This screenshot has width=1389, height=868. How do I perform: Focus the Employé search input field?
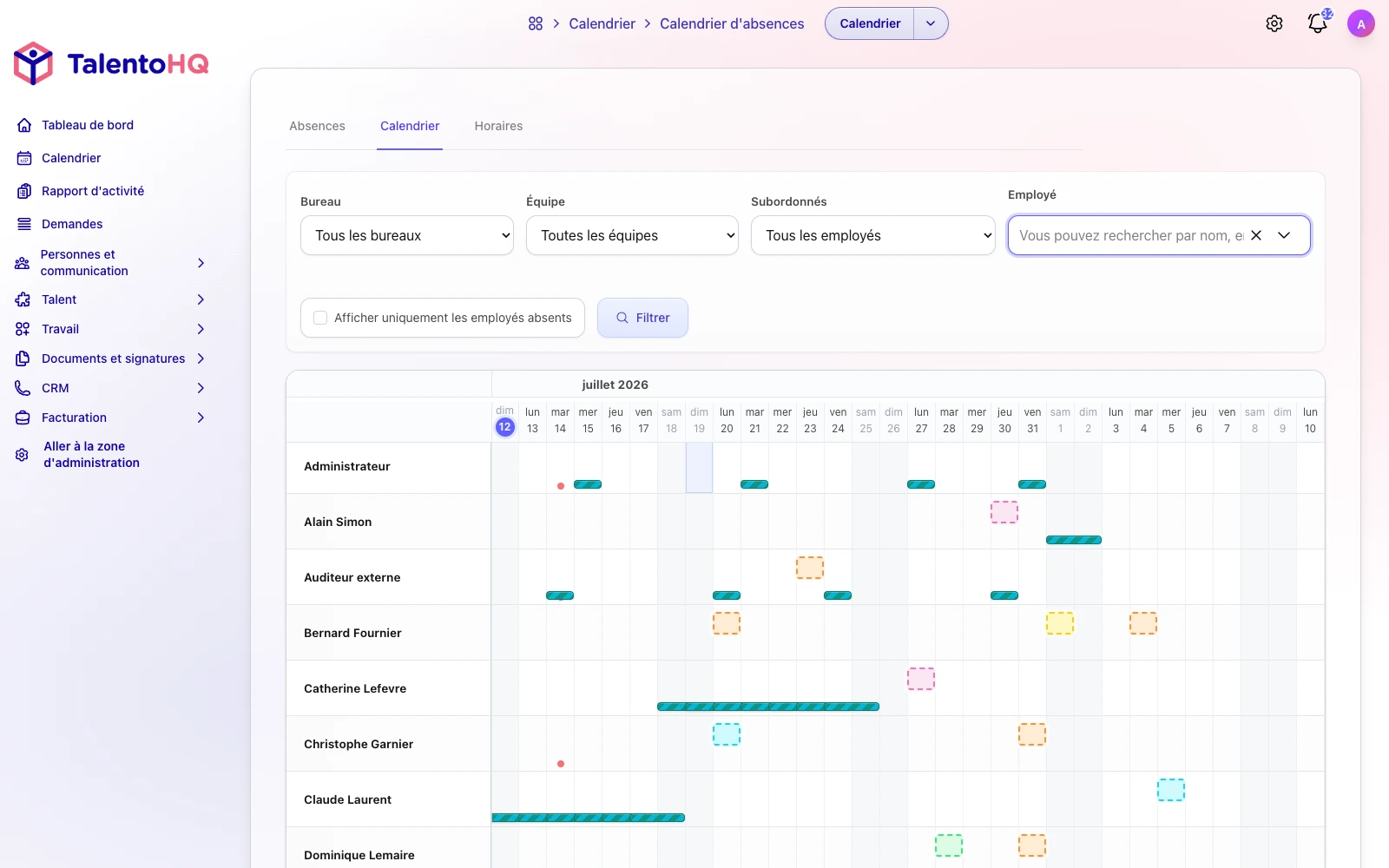[1130, 235]
